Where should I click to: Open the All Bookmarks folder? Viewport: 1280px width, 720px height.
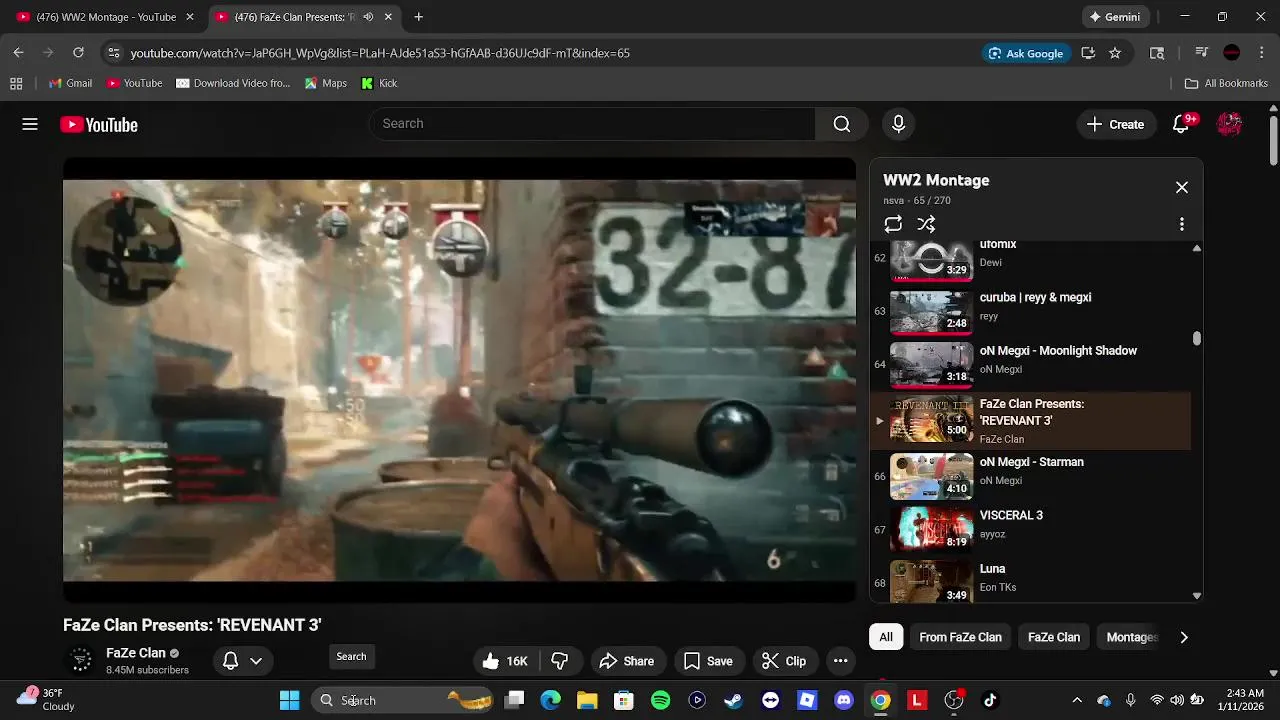(1226, 83)
